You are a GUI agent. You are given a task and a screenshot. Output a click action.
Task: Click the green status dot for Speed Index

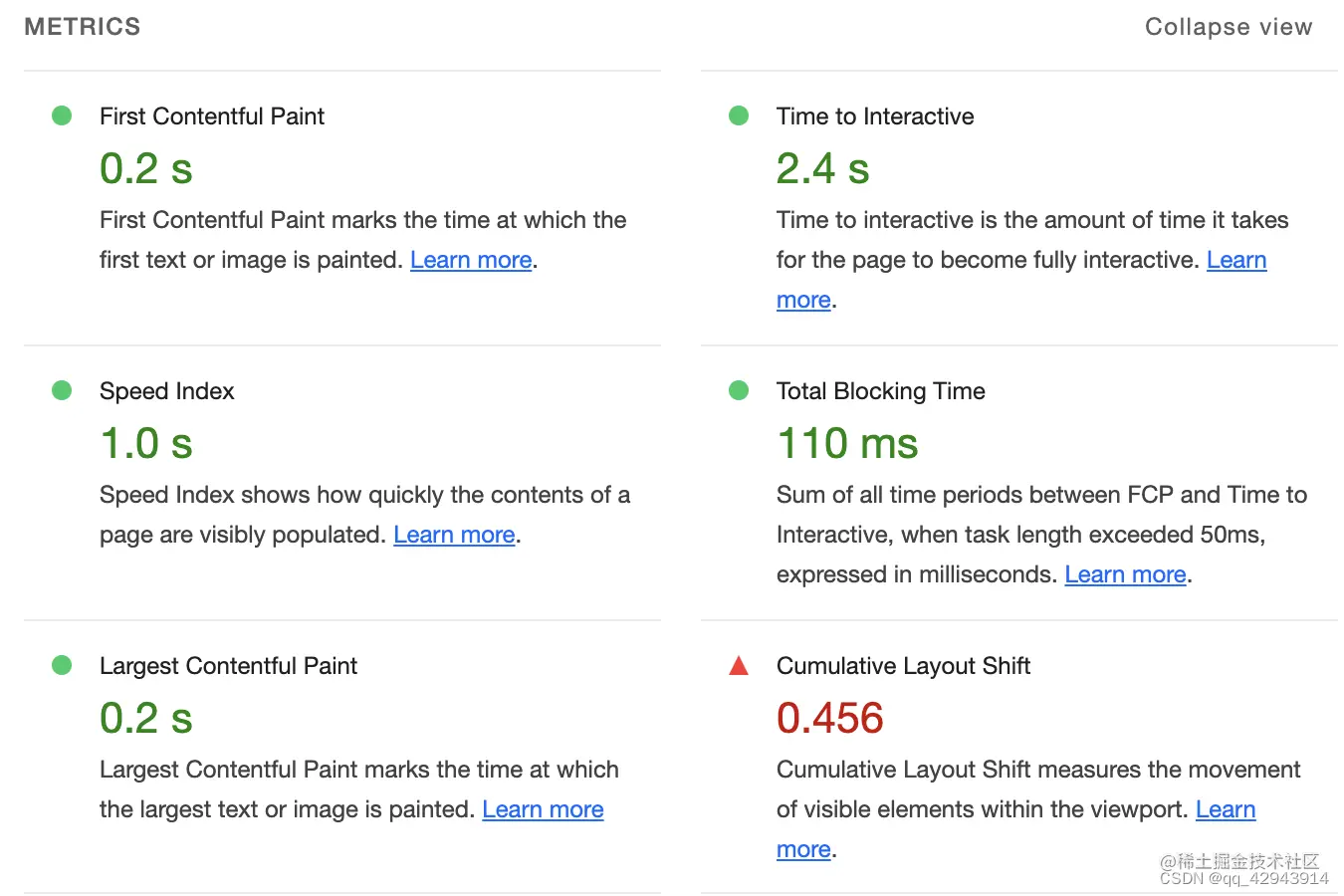click(62, 390)
